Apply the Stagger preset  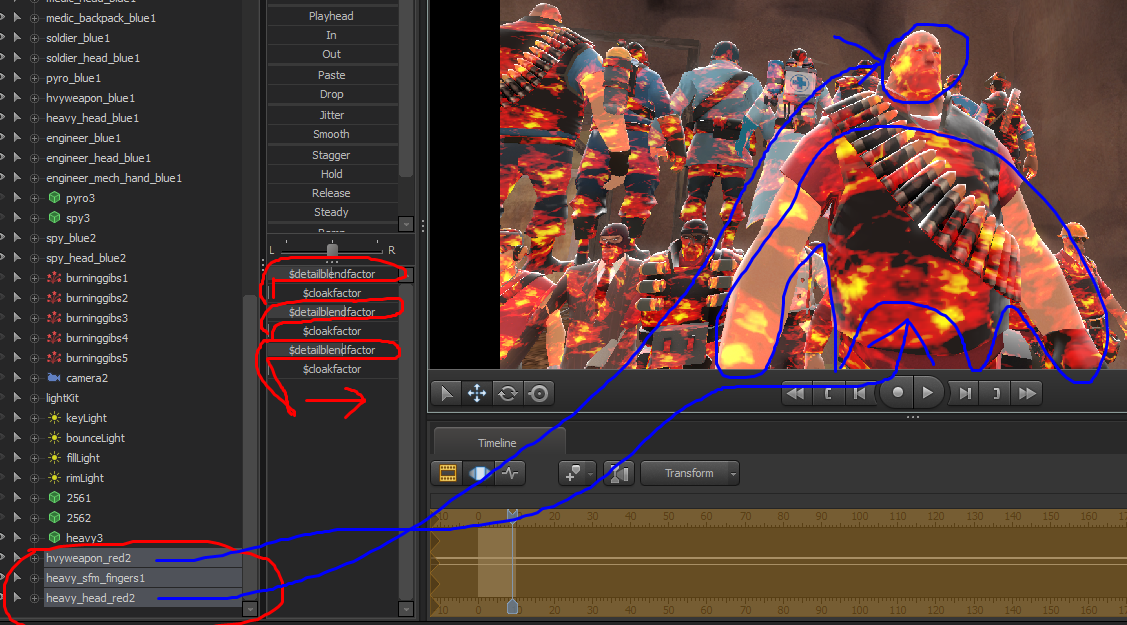point(331,155)
